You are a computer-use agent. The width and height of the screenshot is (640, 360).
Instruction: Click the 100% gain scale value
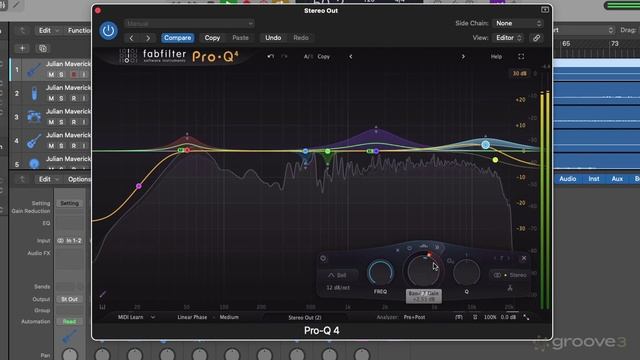pyautogui.click(x=490, y=317)
